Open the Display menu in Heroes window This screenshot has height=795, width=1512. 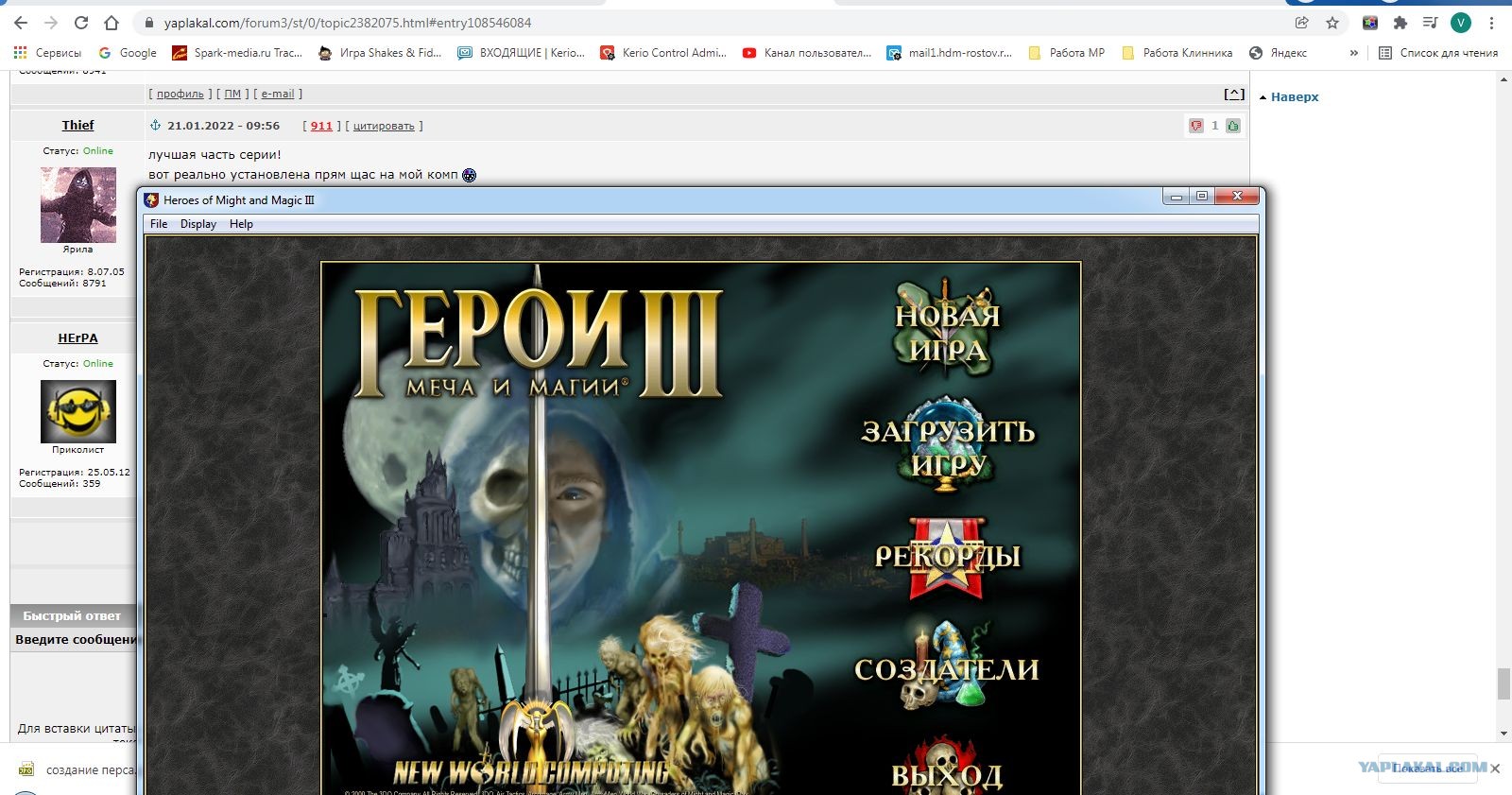198,224
